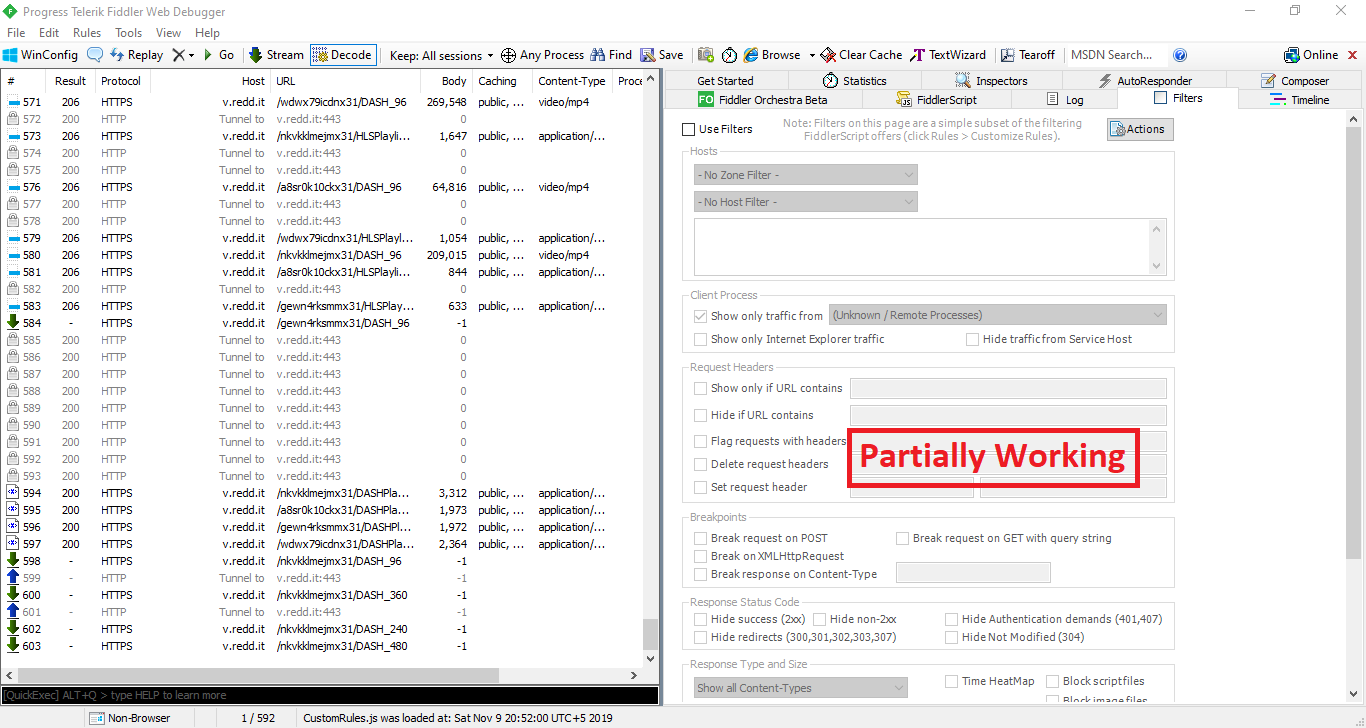This screenshot has width=1366, height=728.
Task: Click the WinConfig button
Action: click(40, 55)
